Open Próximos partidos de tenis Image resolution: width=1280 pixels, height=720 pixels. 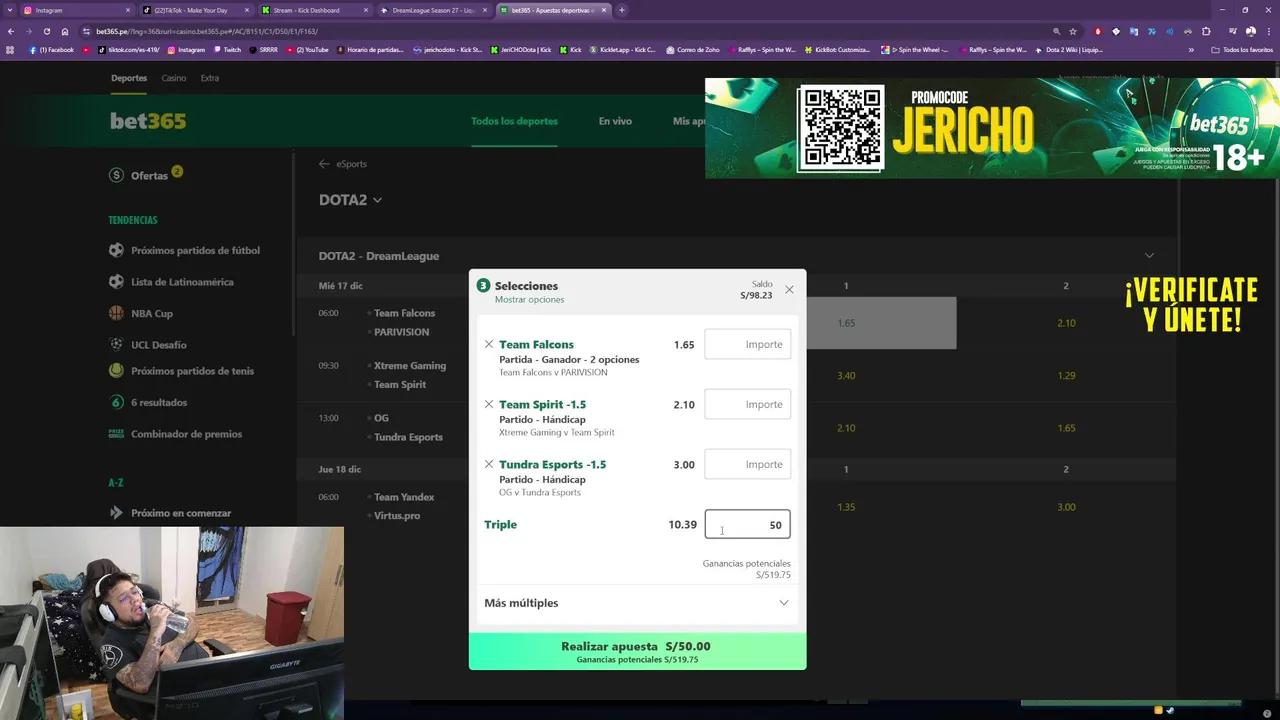[192, 371]
